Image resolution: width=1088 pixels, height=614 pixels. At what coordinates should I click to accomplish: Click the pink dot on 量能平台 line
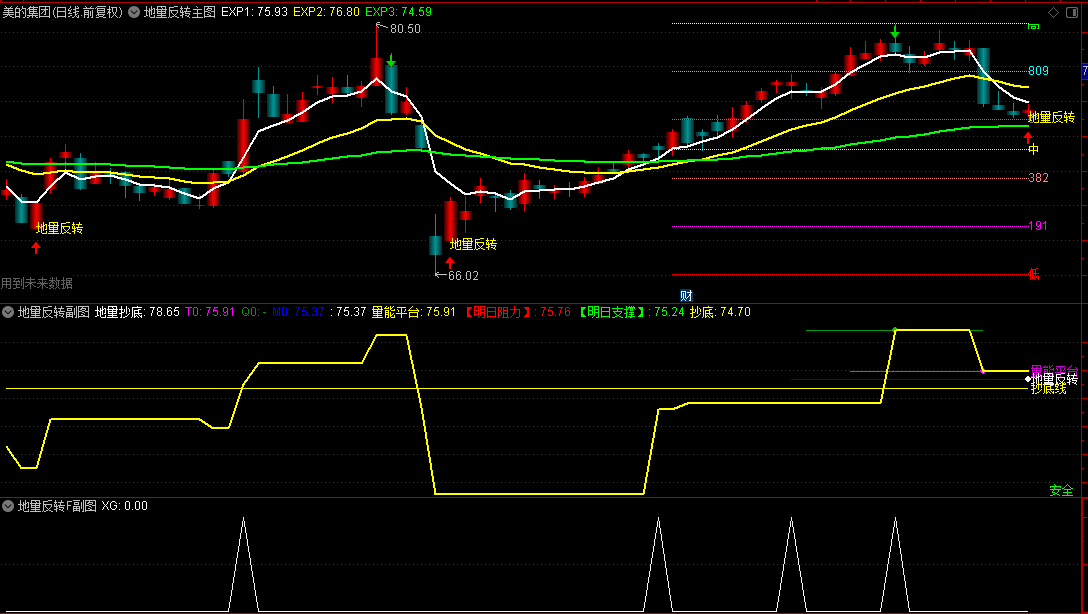(983, 371)
